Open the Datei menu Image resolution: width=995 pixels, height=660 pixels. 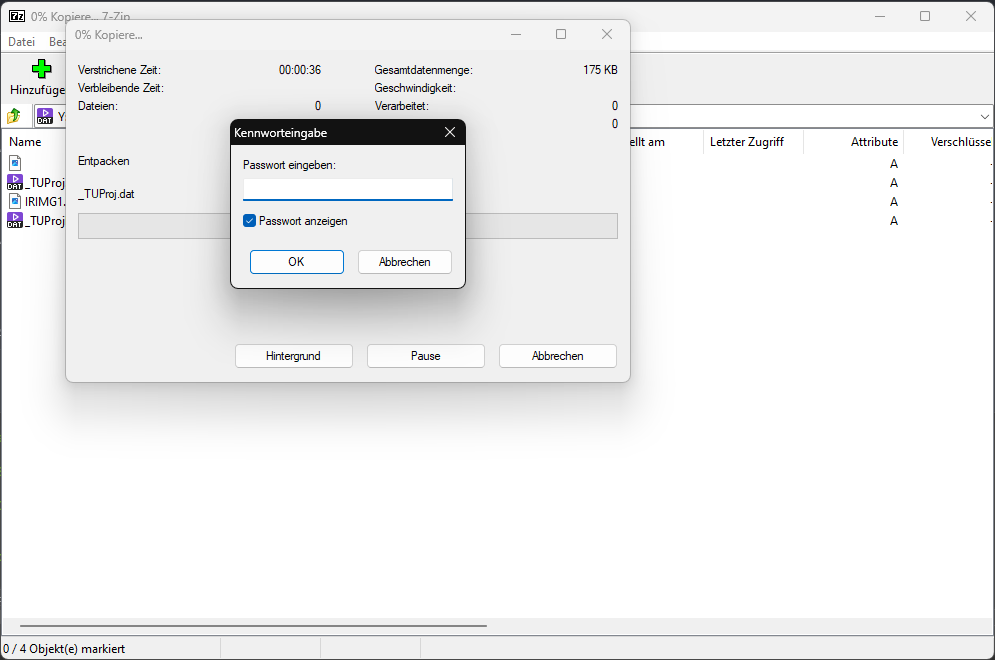21,42
